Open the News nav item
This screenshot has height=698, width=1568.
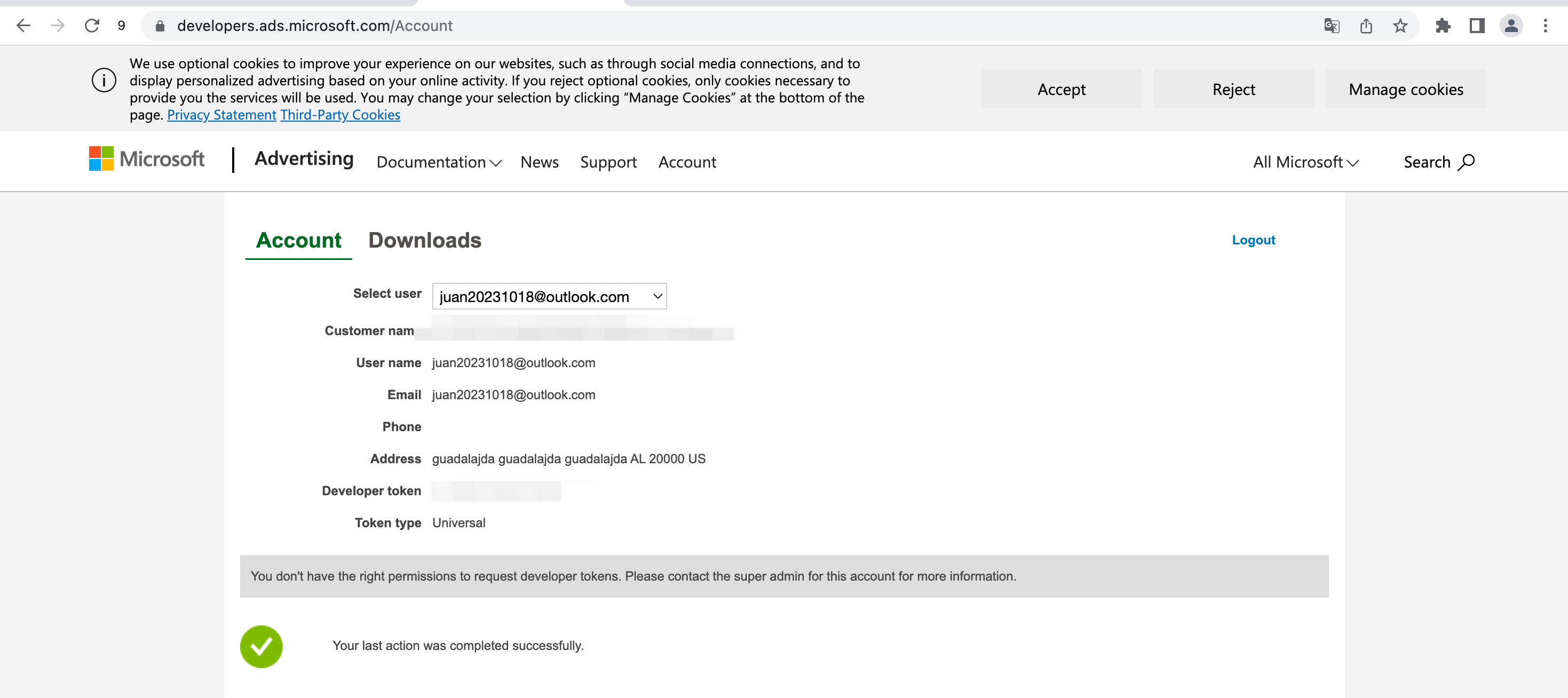540,162
